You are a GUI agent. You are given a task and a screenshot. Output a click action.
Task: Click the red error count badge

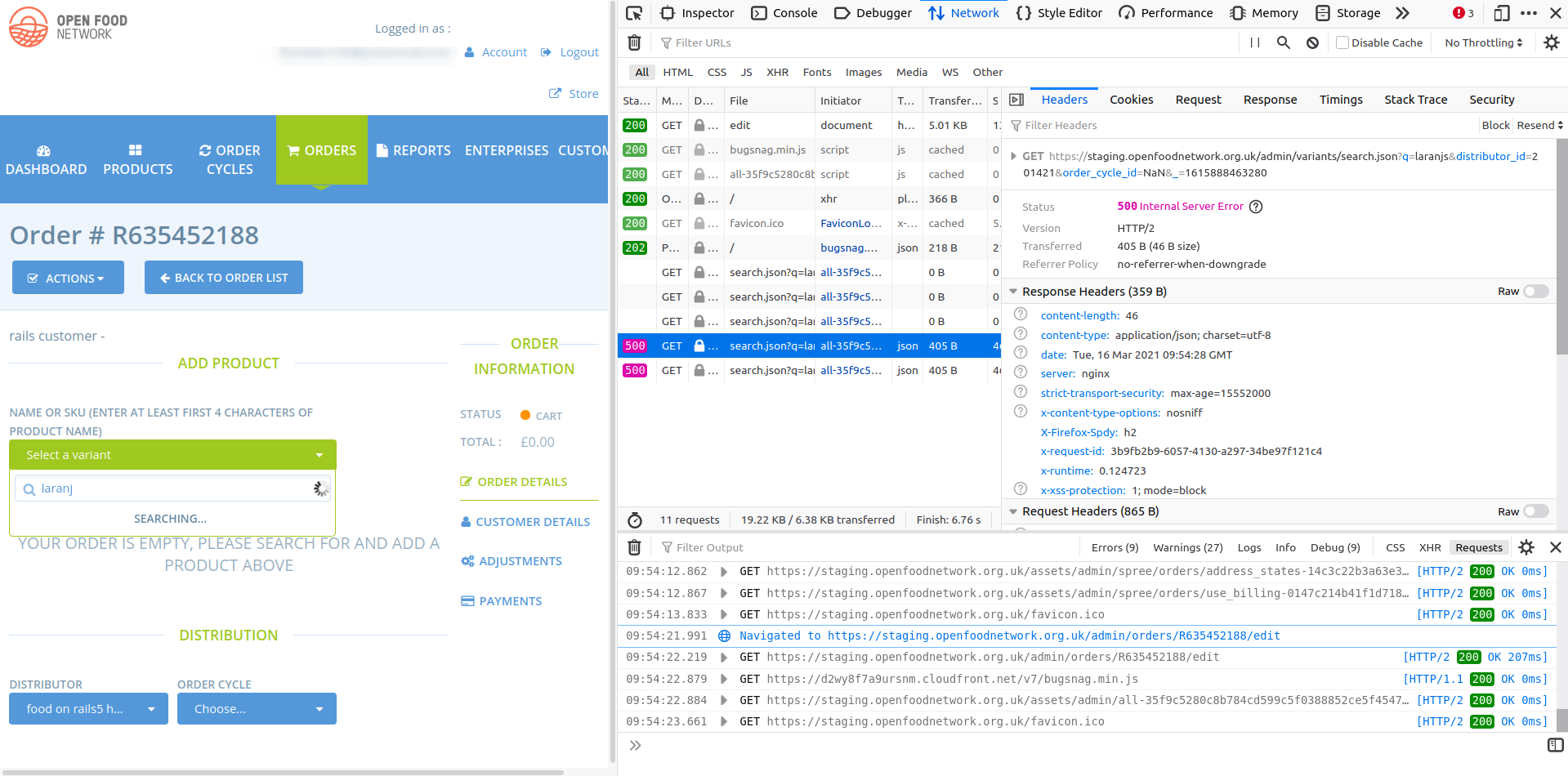point(1463,13)
